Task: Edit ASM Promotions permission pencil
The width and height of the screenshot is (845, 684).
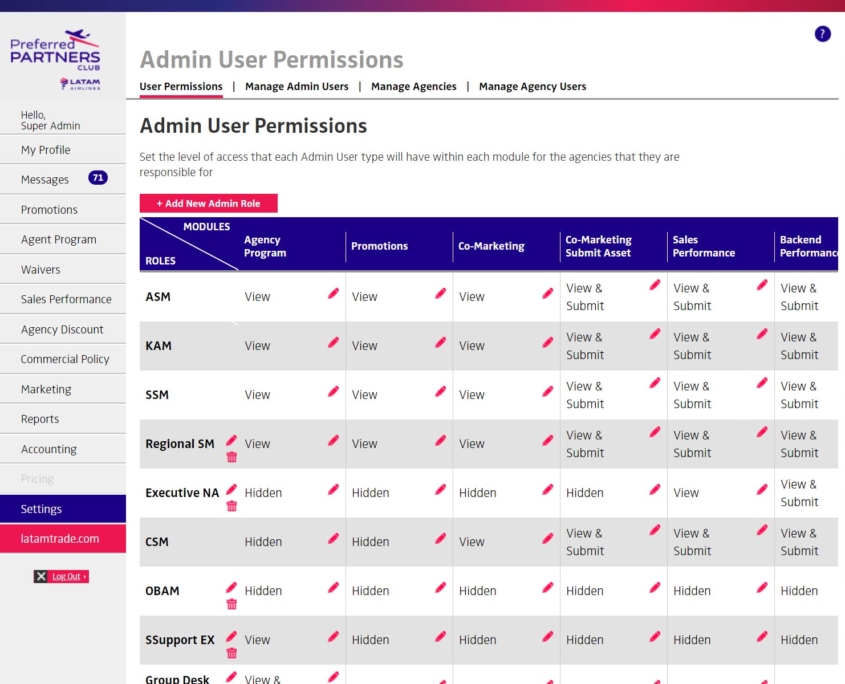Action: tap(440, 293)
